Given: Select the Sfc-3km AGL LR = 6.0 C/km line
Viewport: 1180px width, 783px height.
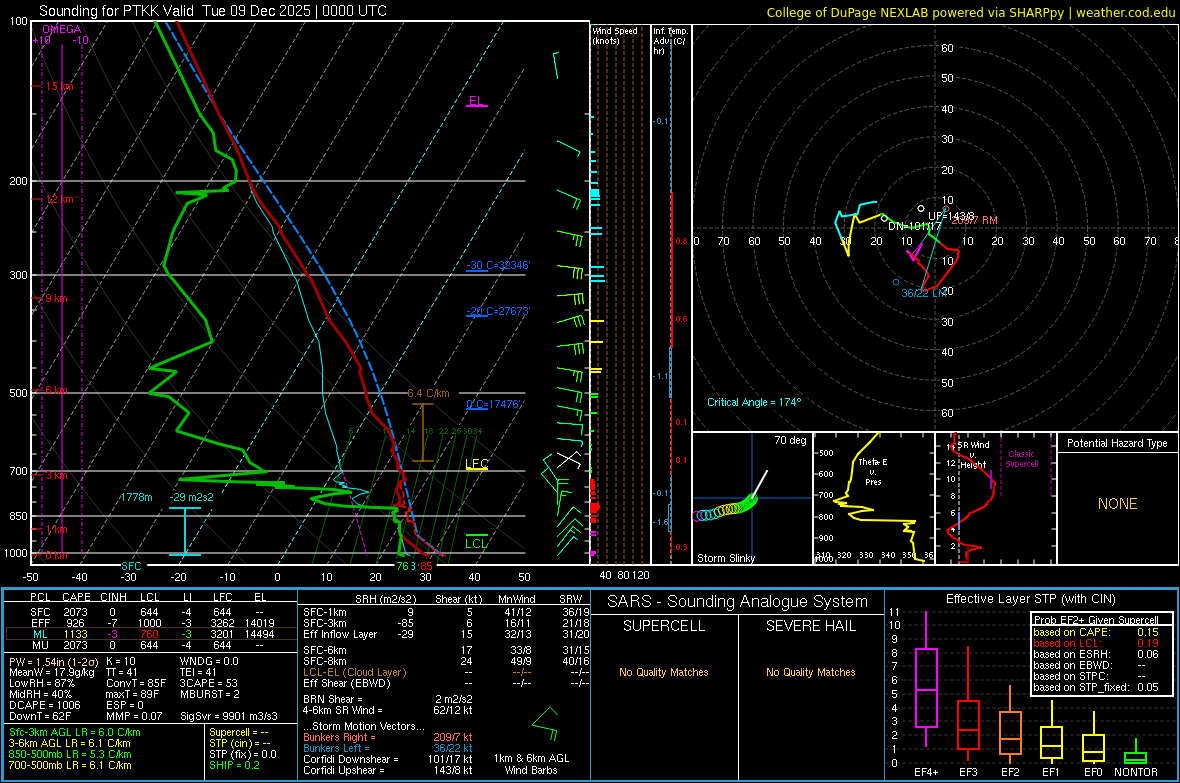Looking at the screenshot, I should point(75,732).
